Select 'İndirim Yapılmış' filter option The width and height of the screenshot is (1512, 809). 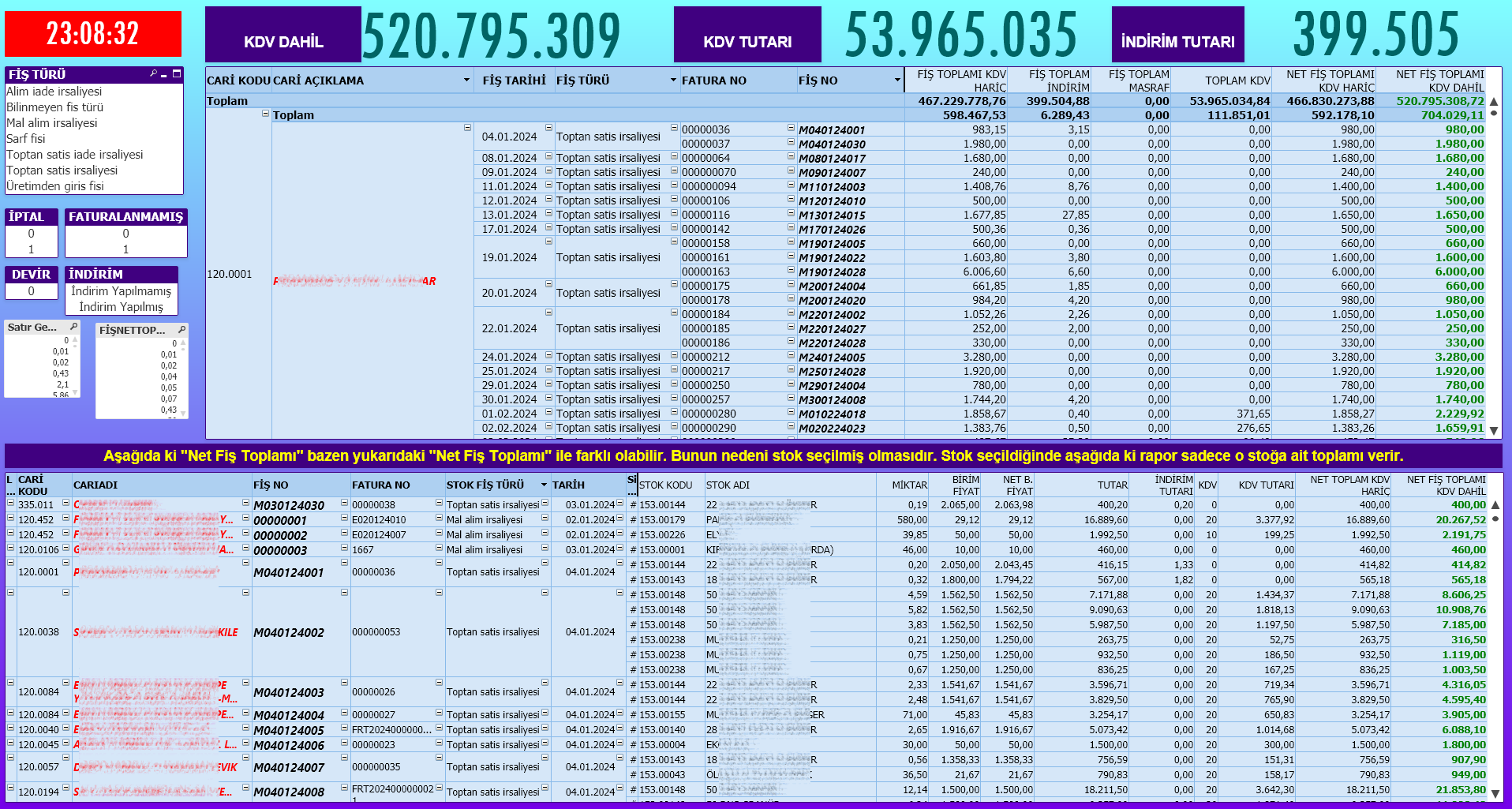(121, 307)
